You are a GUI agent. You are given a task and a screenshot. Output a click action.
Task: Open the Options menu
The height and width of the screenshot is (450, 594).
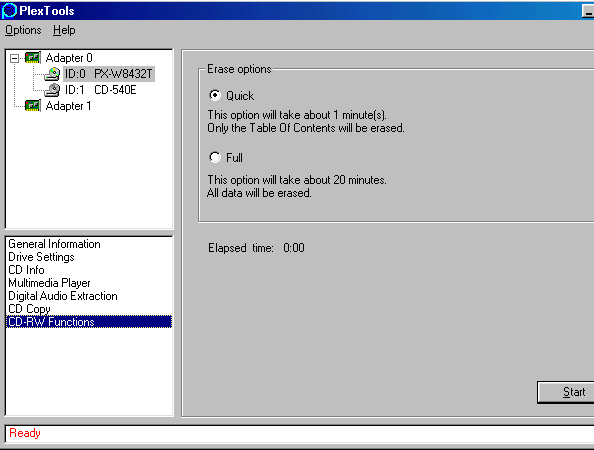pyautogui.click(x=23, y=30)
